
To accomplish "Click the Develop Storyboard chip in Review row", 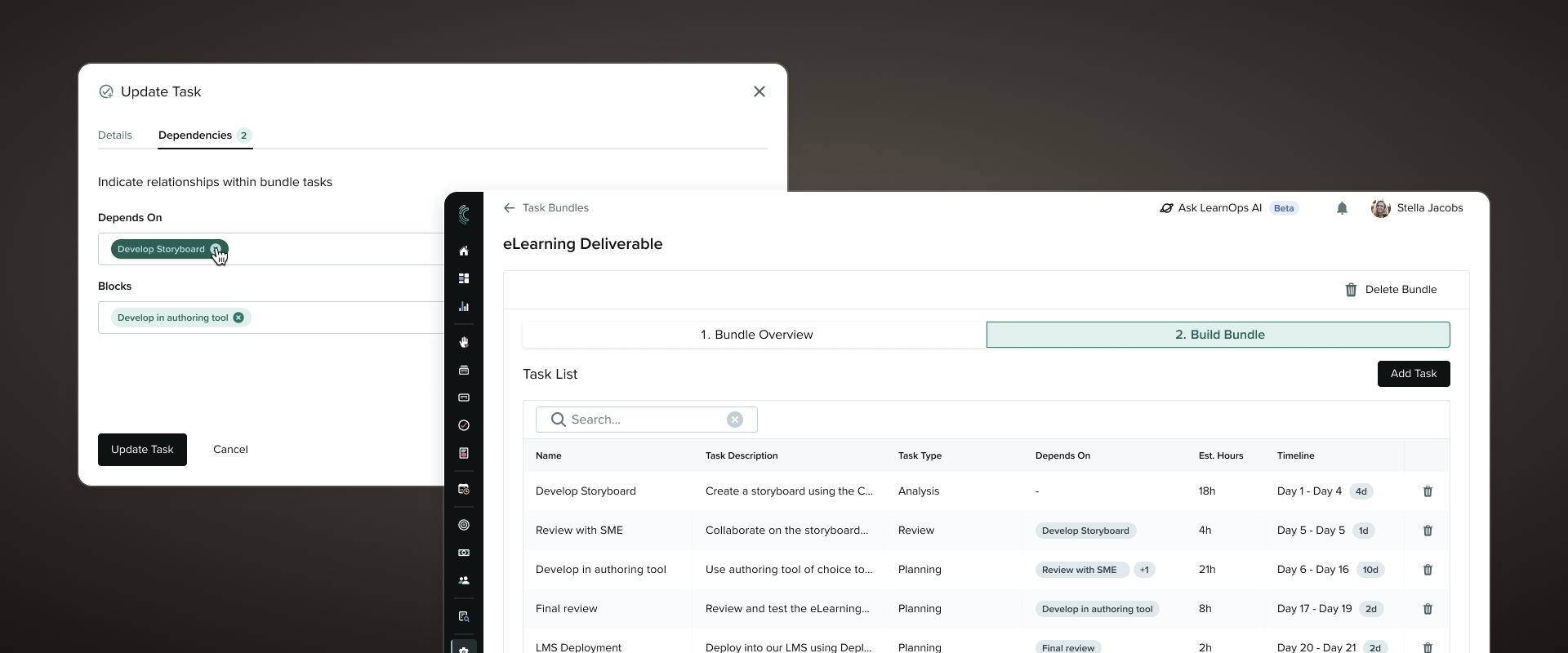I will coord(1085,531).
